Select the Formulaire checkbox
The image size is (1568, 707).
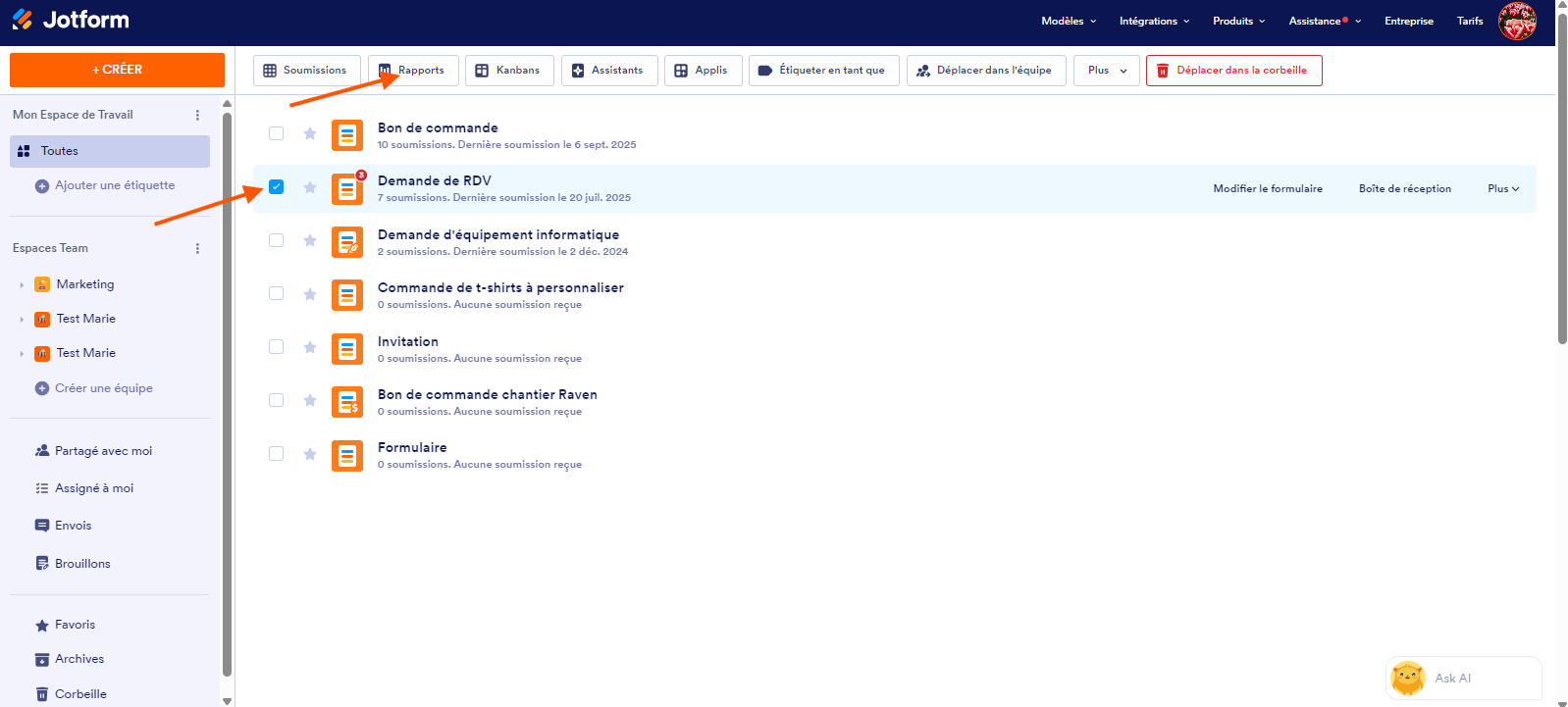pos(277,453)
